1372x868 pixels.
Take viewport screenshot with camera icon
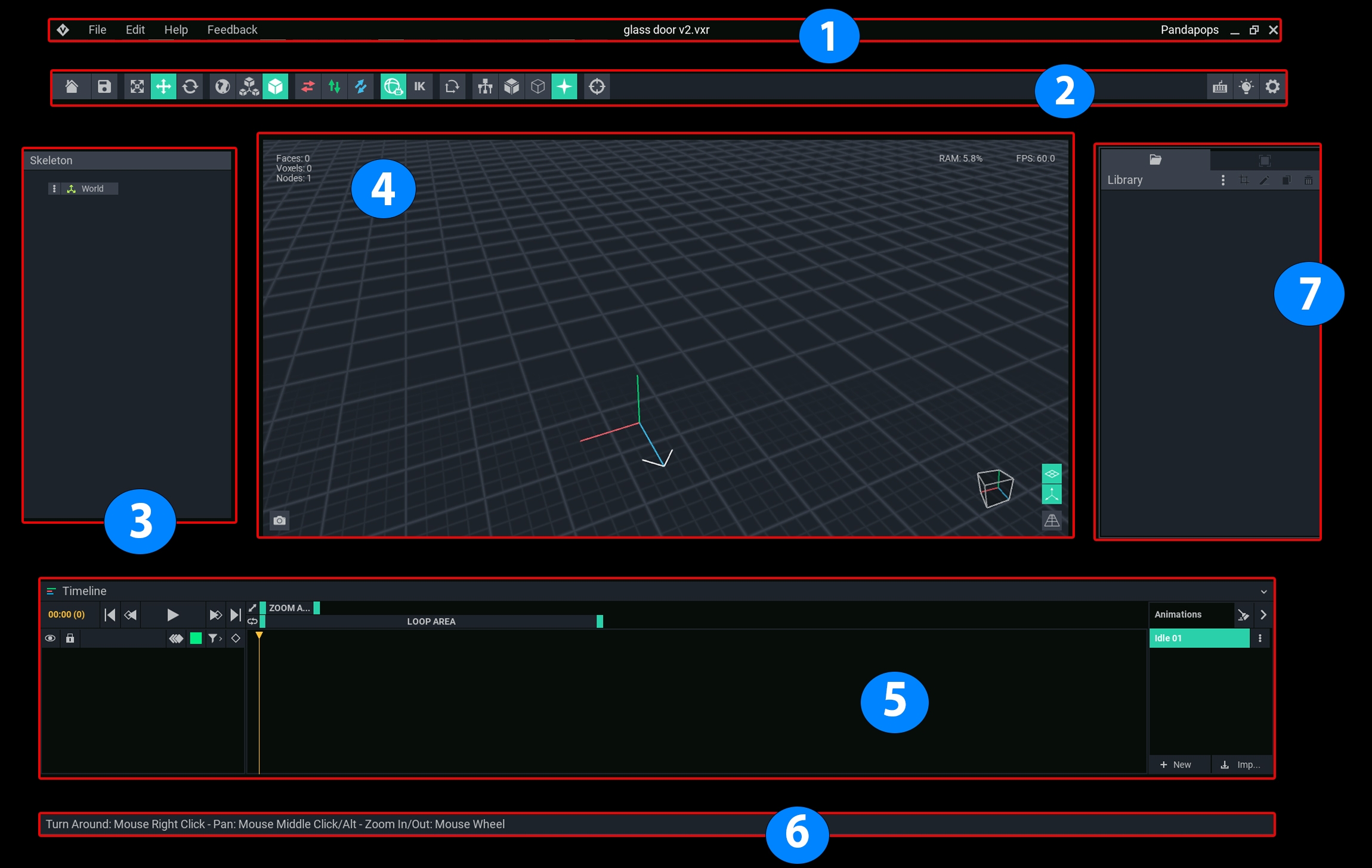[x=279, y=521]
